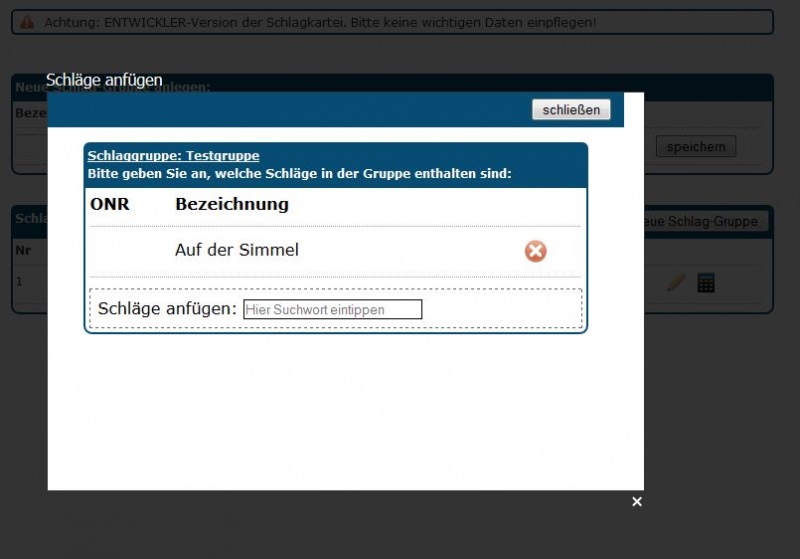
Task: Click the red warning triangle icon
Action: [27, 22]
